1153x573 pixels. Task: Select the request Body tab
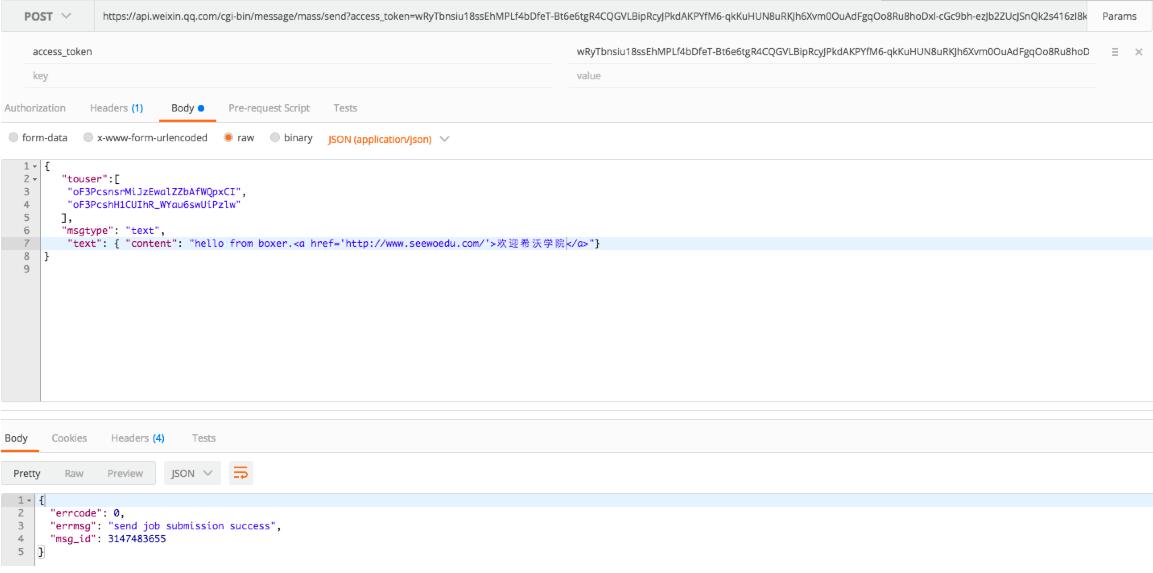pyautogui.click(x=187, y=108)
